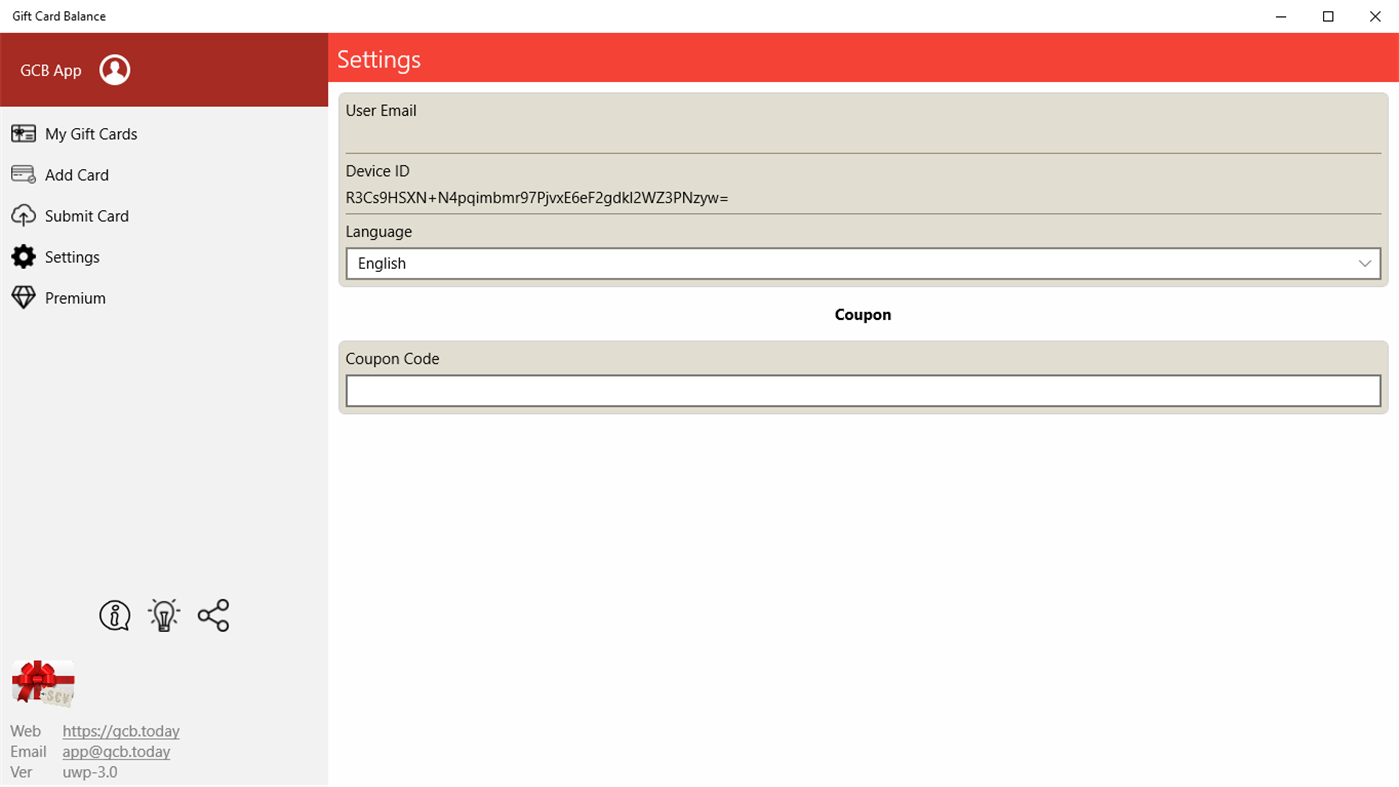Click the info icon near the bottom
This screenshot has width=1399, height=787.
click(114, 615)
